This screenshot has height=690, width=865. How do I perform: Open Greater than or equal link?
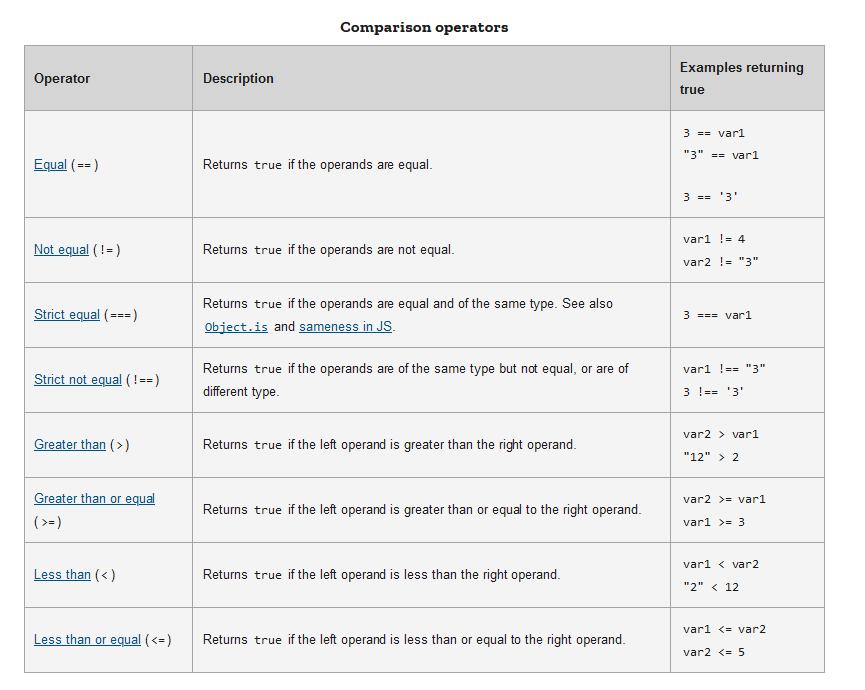point(95,499)
